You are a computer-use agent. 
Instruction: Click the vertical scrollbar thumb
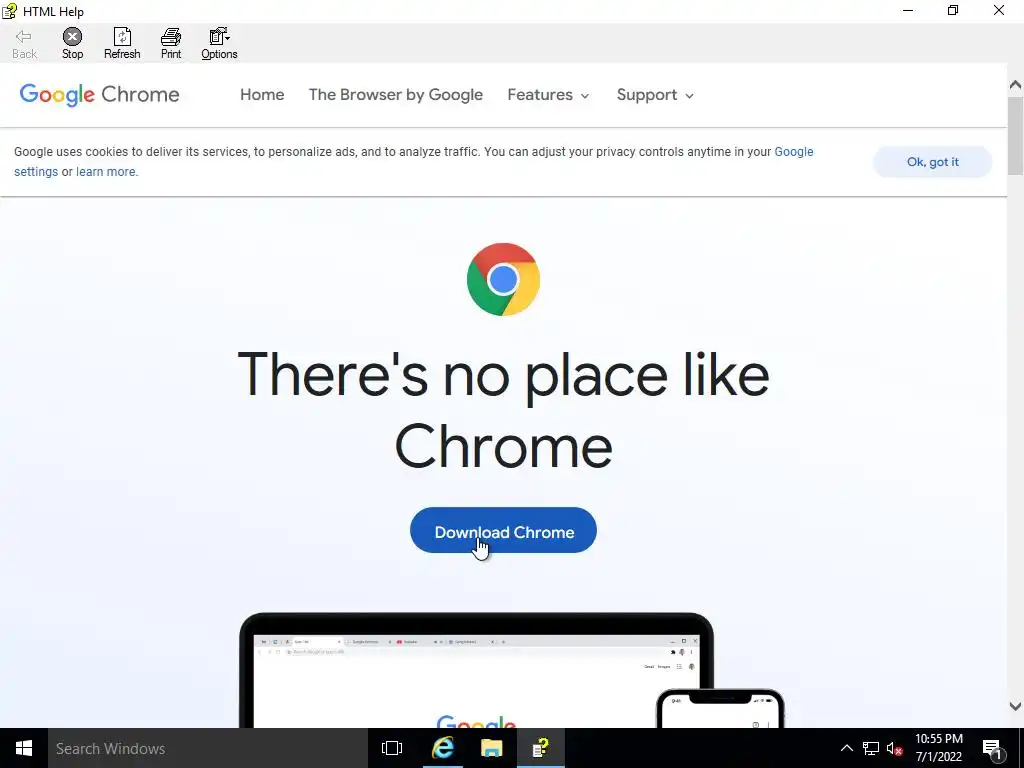(1015, 136)
